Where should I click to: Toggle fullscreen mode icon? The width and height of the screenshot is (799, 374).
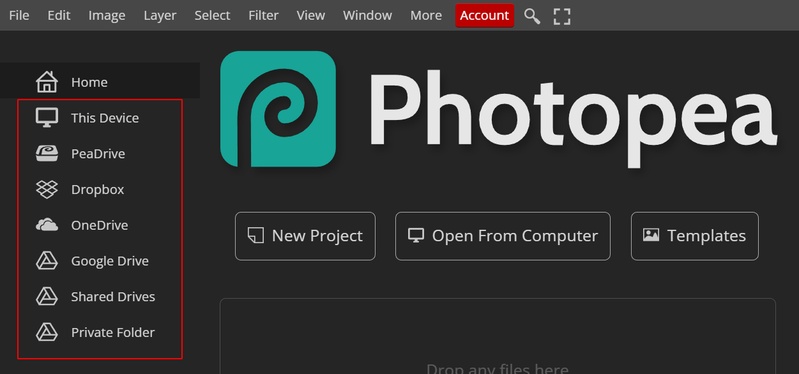coord(562,16)
